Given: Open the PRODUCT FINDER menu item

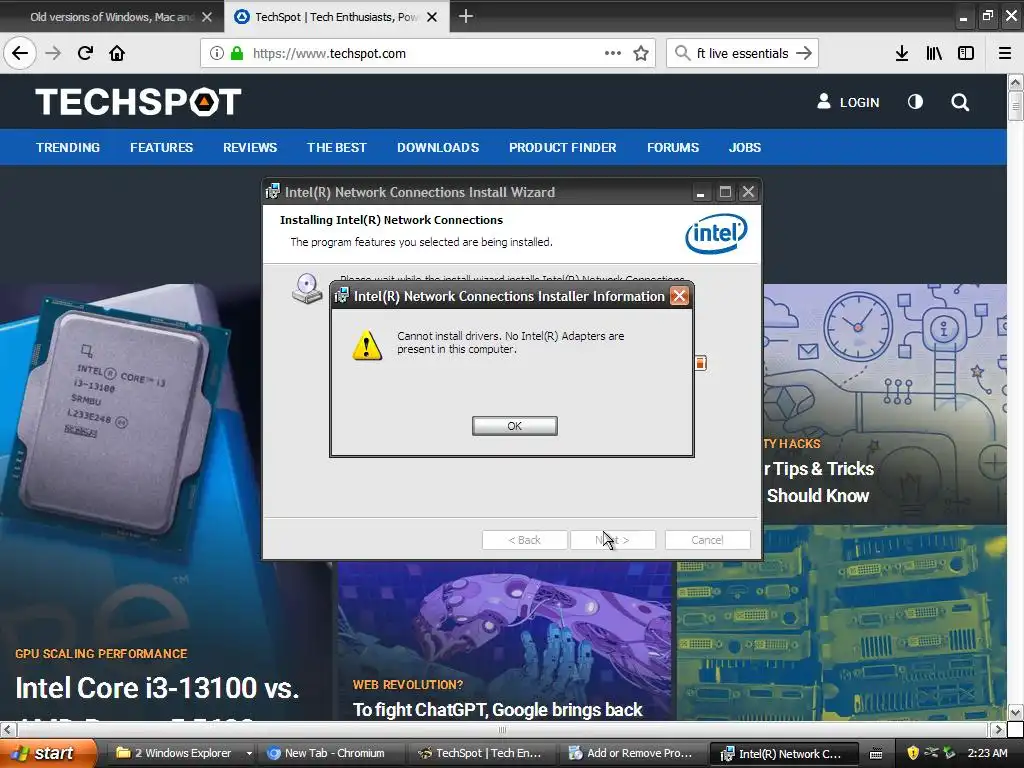Looking at the screenshot, I should pos(563,148).
